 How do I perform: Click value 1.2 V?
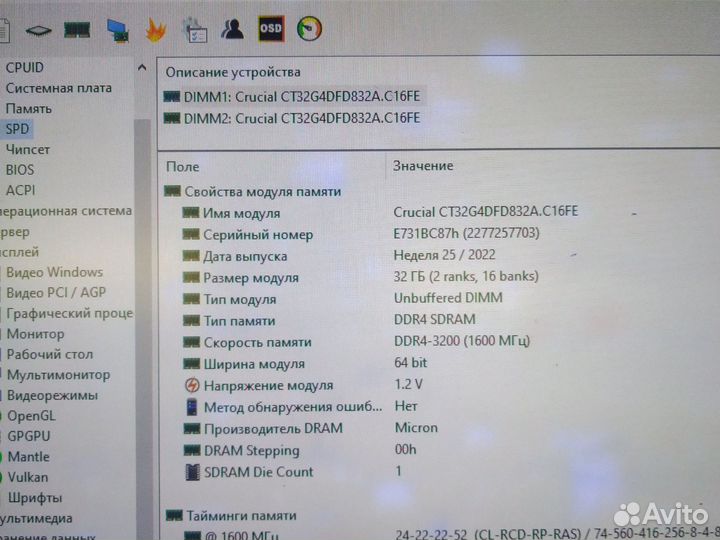(409, 384)
